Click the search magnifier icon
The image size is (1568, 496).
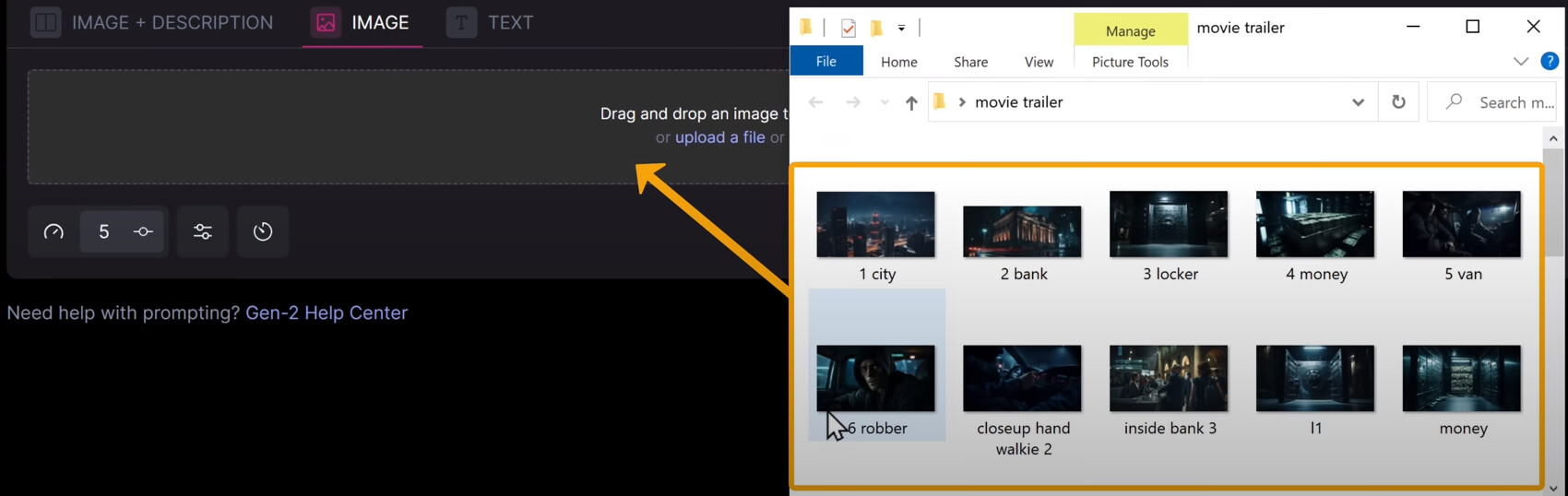[1454, 102]
